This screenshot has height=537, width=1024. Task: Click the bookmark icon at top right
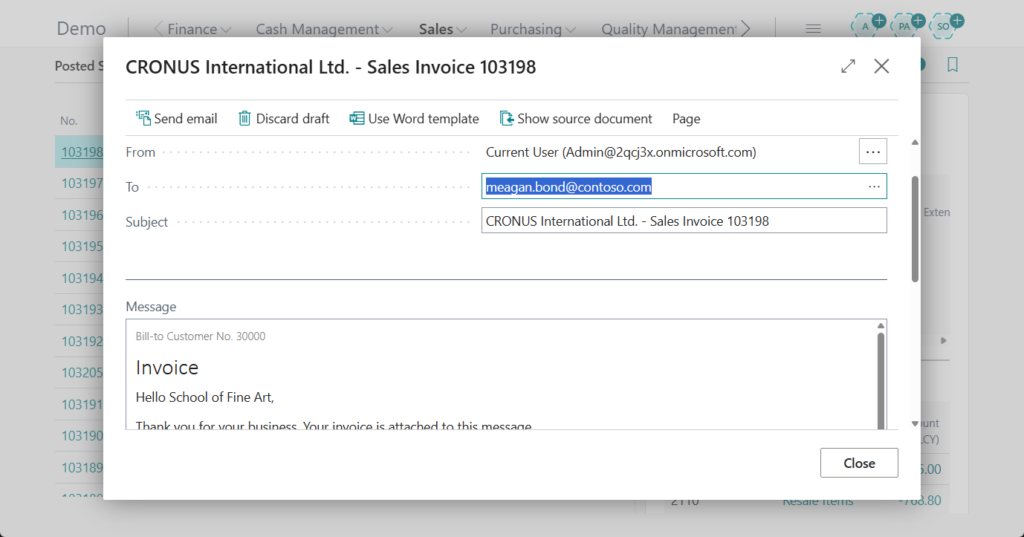[952, 65]
